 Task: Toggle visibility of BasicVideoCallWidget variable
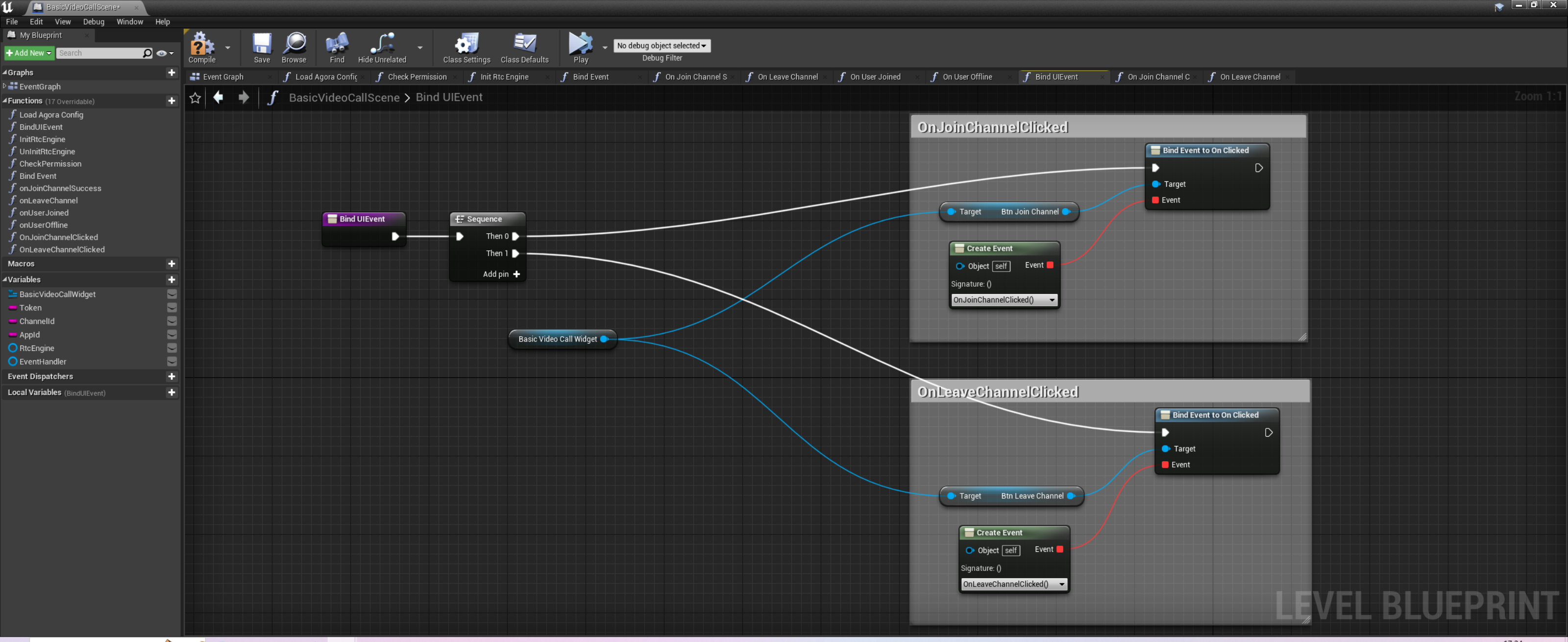point(171,294)
